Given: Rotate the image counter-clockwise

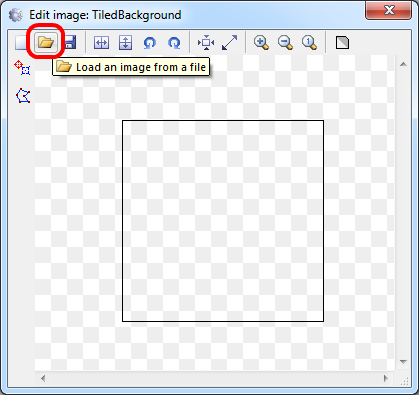Looking at the screenshot, I should pyautogui.click(x=150, y=43).
